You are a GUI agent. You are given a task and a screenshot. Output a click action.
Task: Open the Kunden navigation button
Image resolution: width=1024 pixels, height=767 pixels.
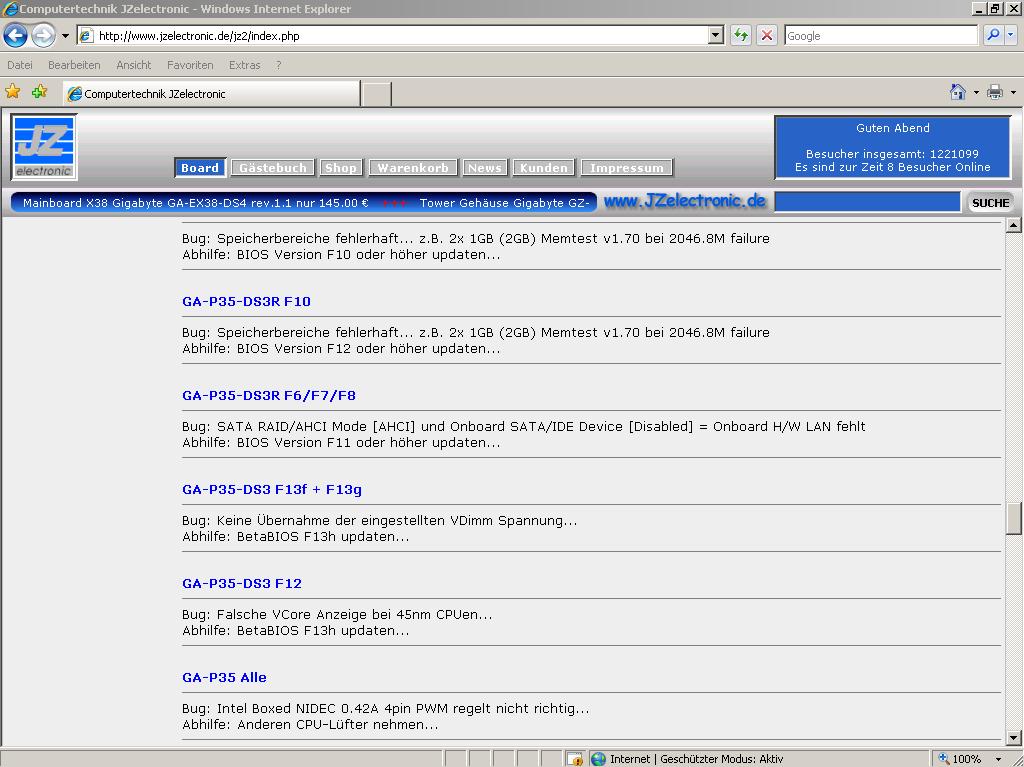543,168
